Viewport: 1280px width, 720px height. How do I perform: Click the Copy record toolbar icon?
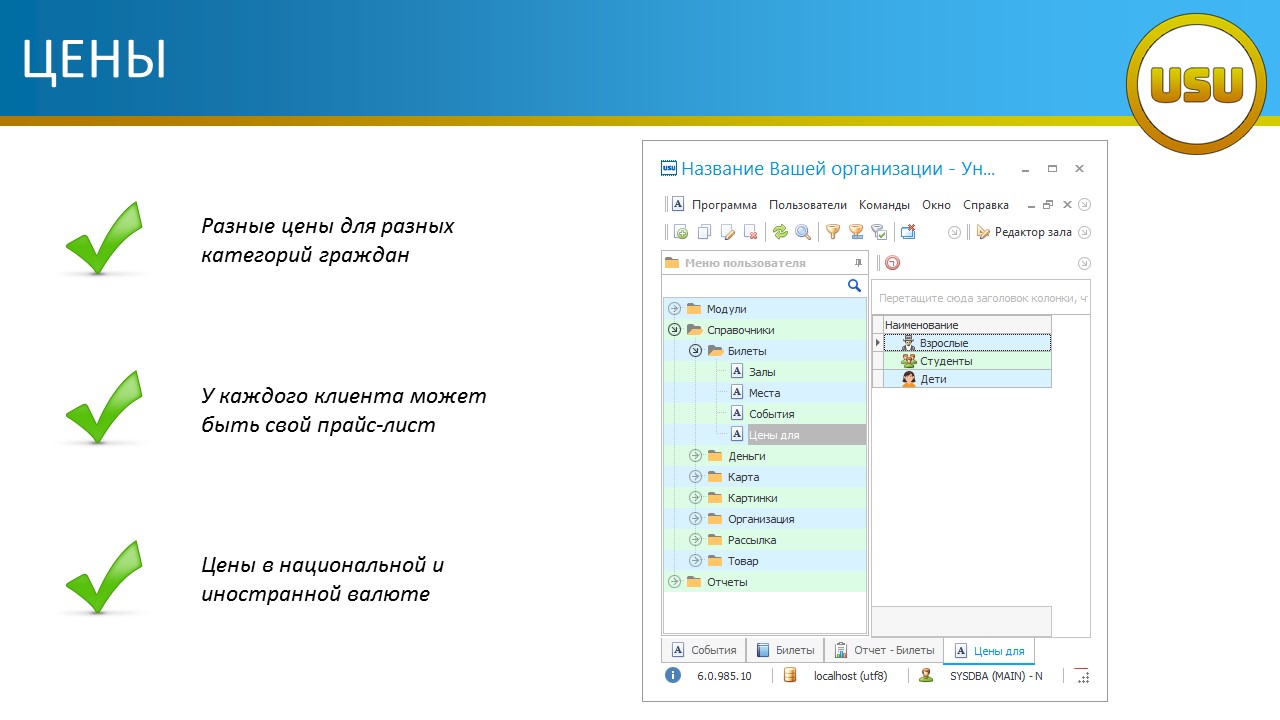(704, 232)
